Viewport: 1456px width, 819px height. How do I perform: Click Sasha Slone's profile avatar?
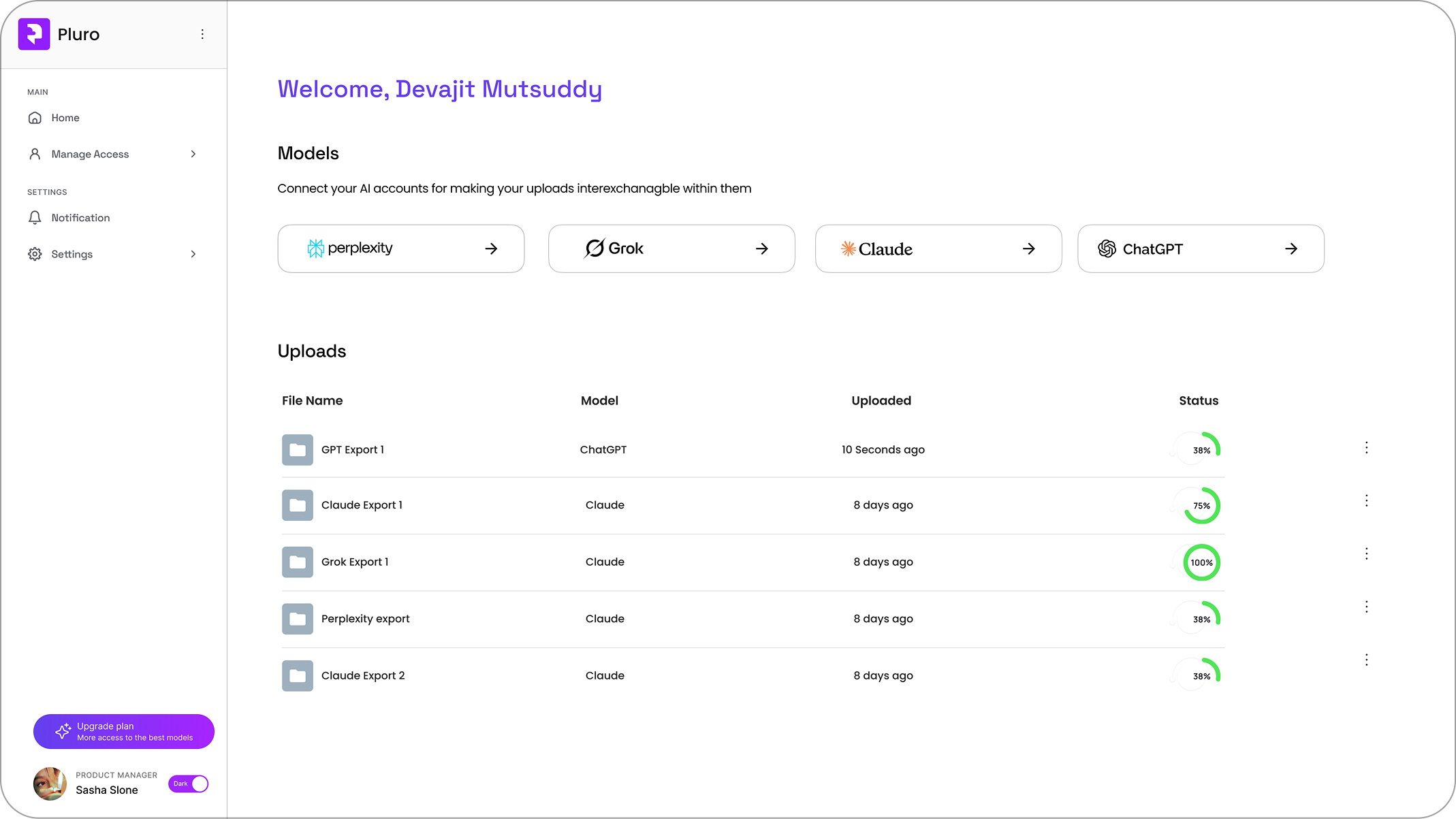tap(49, 784)
